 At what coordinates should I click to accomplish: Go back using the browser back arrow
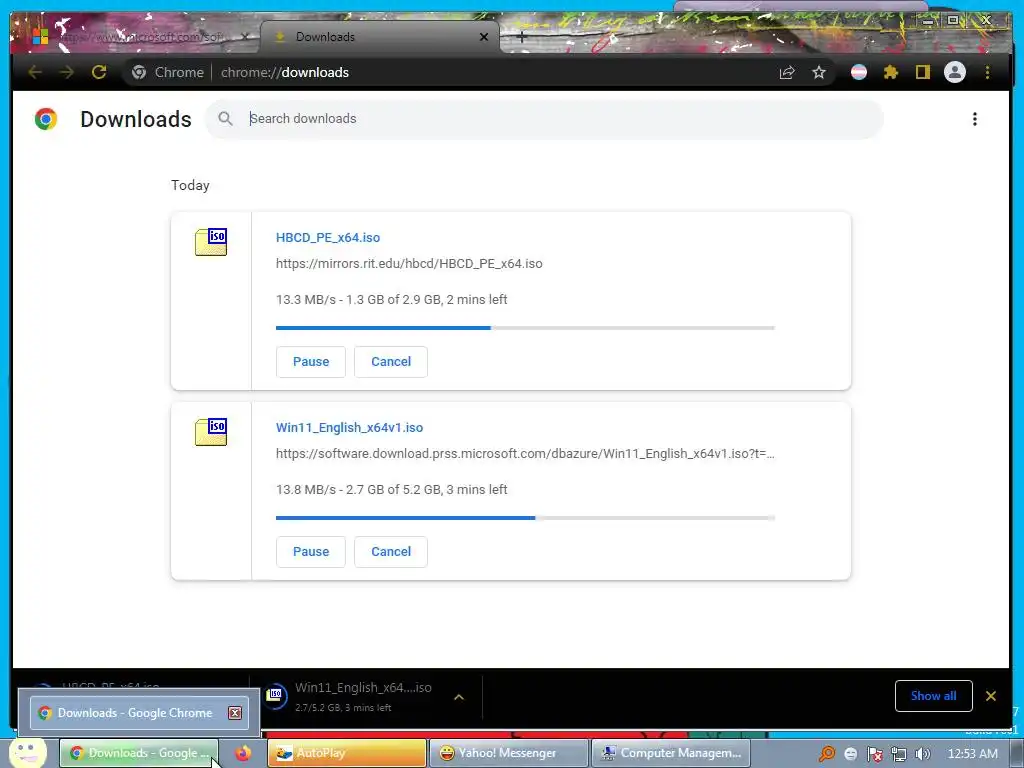point(35,72)
